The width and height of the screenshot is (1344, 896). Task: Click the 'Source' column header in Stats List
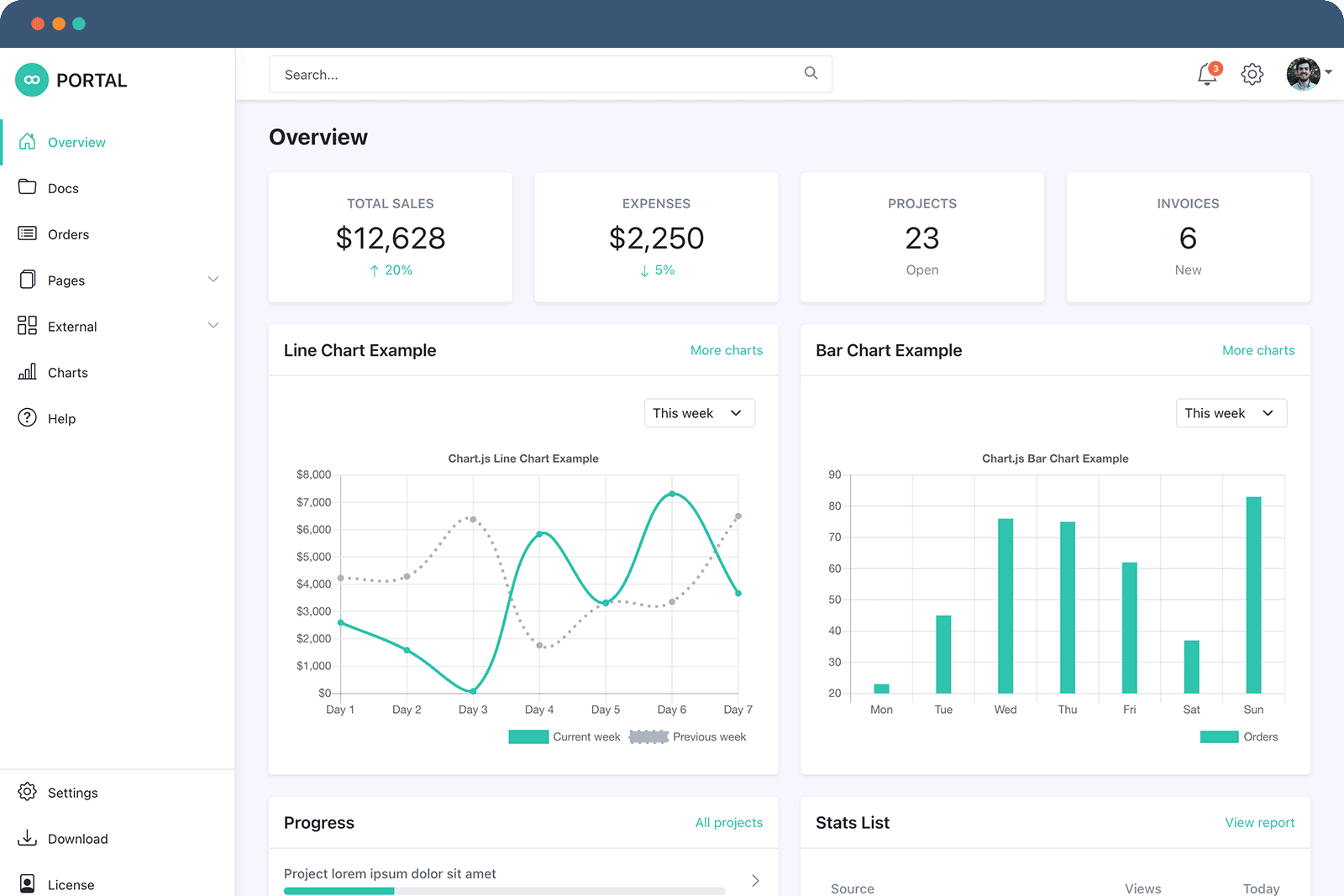click(x=853, y=888)
